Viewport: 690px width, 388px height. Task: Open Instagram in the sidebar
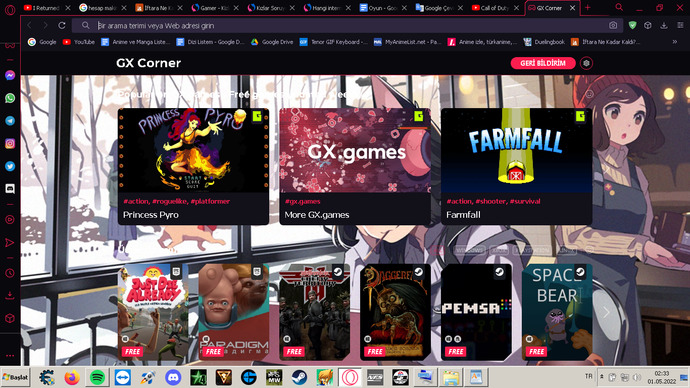pos(10,143)
